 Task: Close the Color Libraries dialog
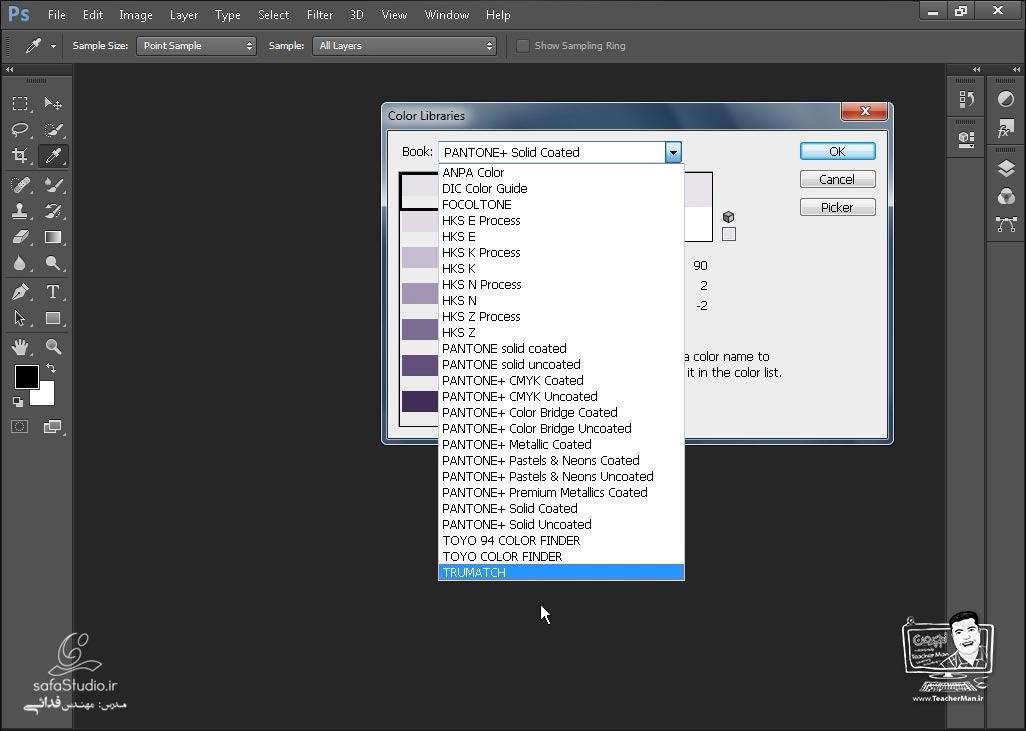click(864, 111)
